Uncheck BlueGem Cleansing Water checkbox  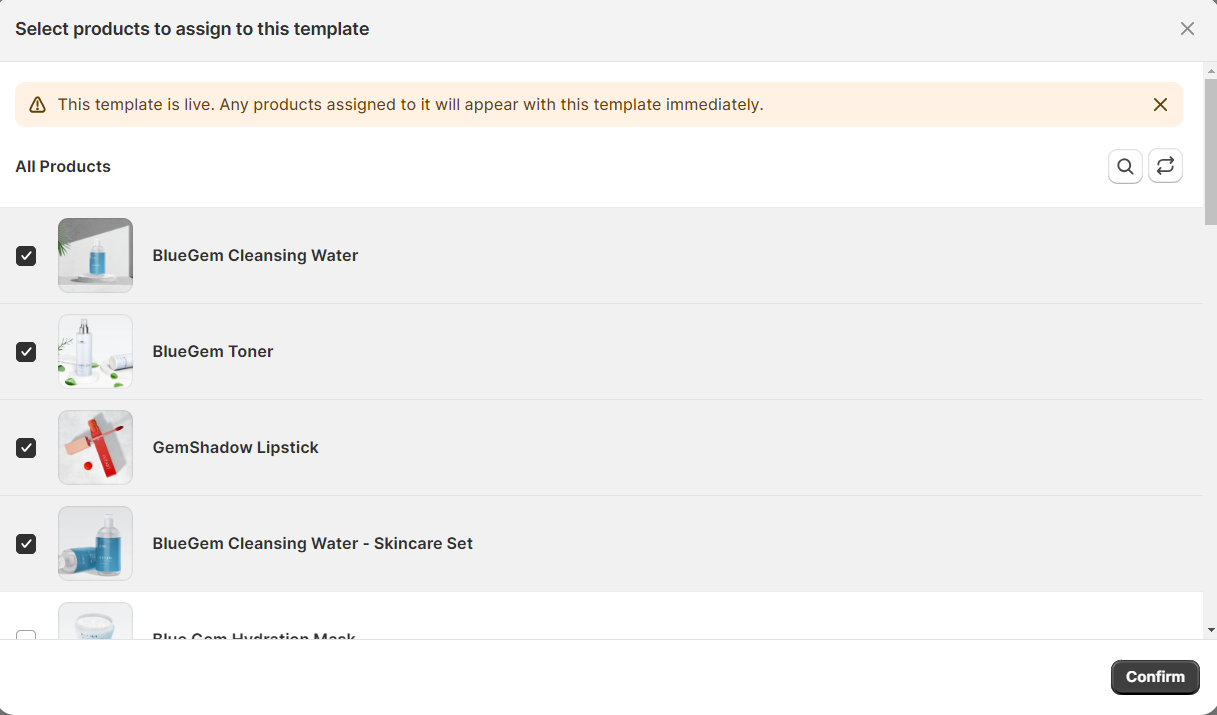pyautogui.click(x=26, y=256)
